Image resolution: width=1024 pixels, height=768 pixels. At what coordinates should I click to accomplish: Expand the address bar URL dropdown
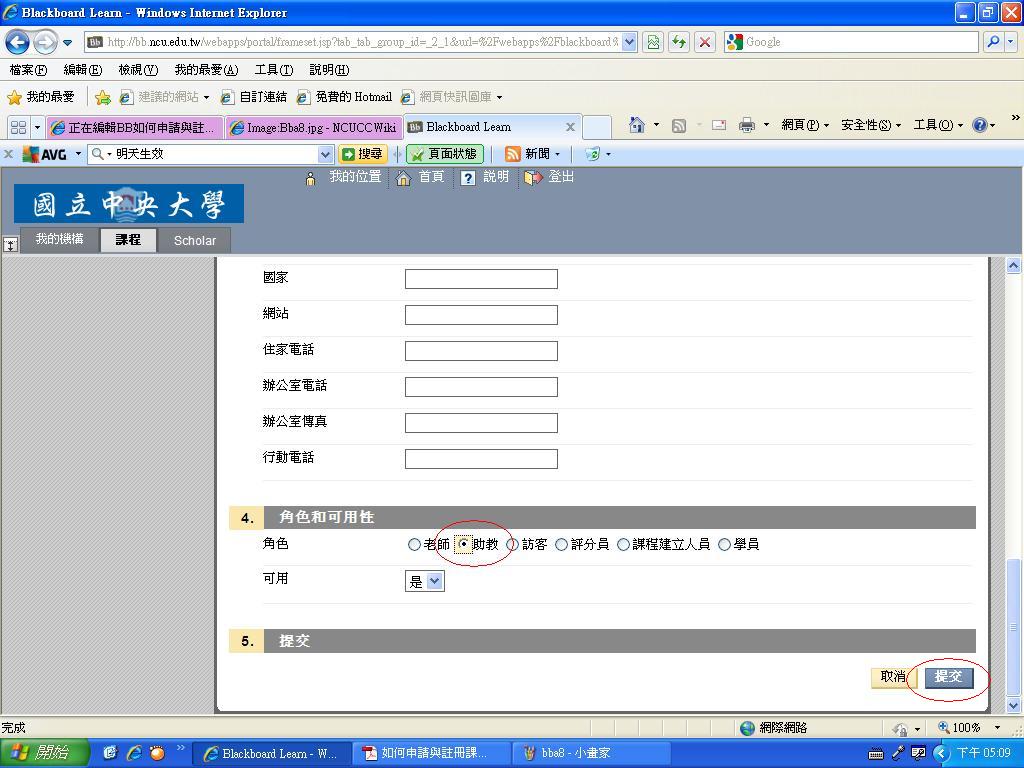click(629, 42)
